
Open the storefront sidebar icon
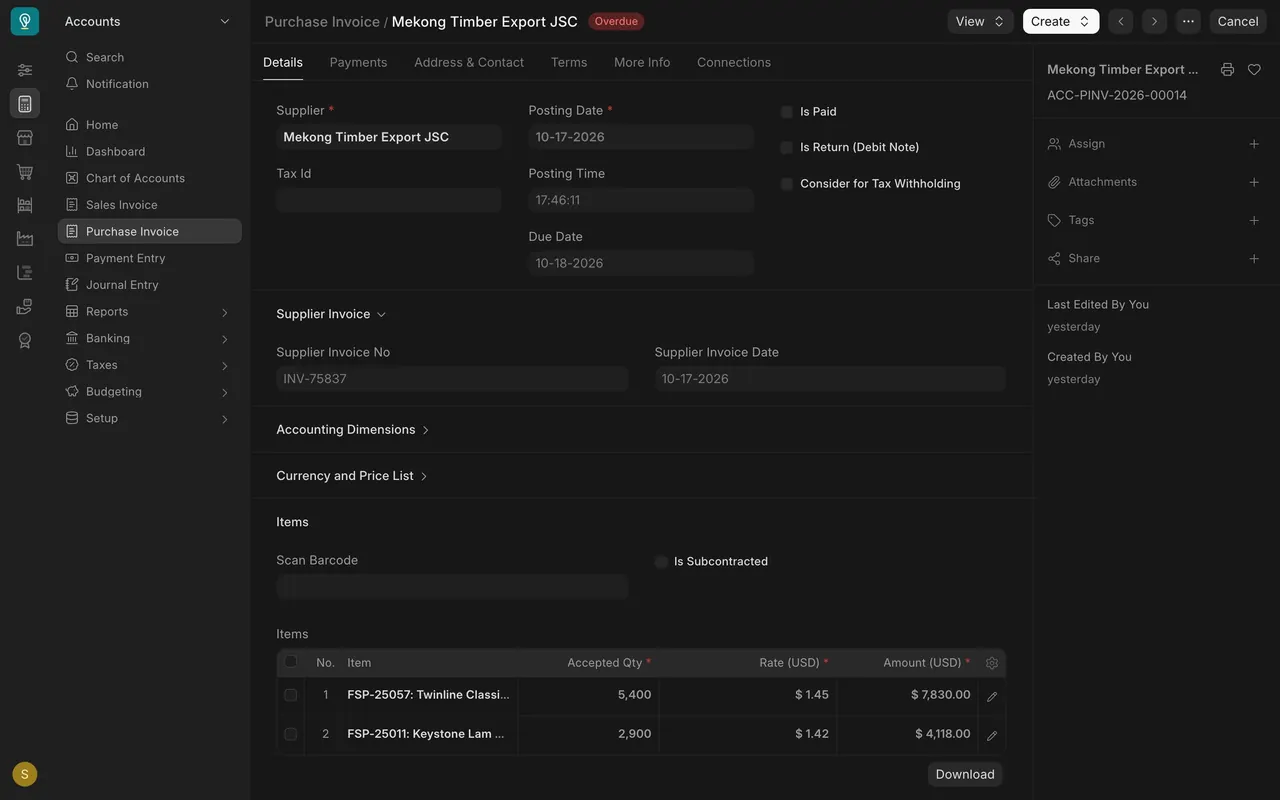(25, 138)
